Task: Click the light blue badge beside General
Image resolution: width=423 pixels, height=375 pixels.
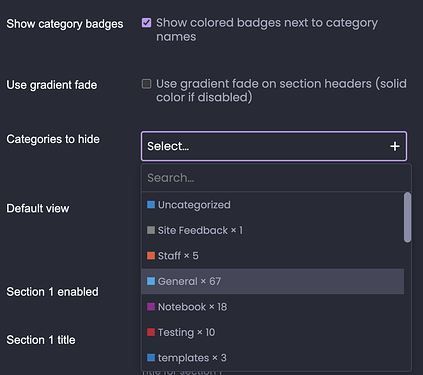Action: [151, 281]
